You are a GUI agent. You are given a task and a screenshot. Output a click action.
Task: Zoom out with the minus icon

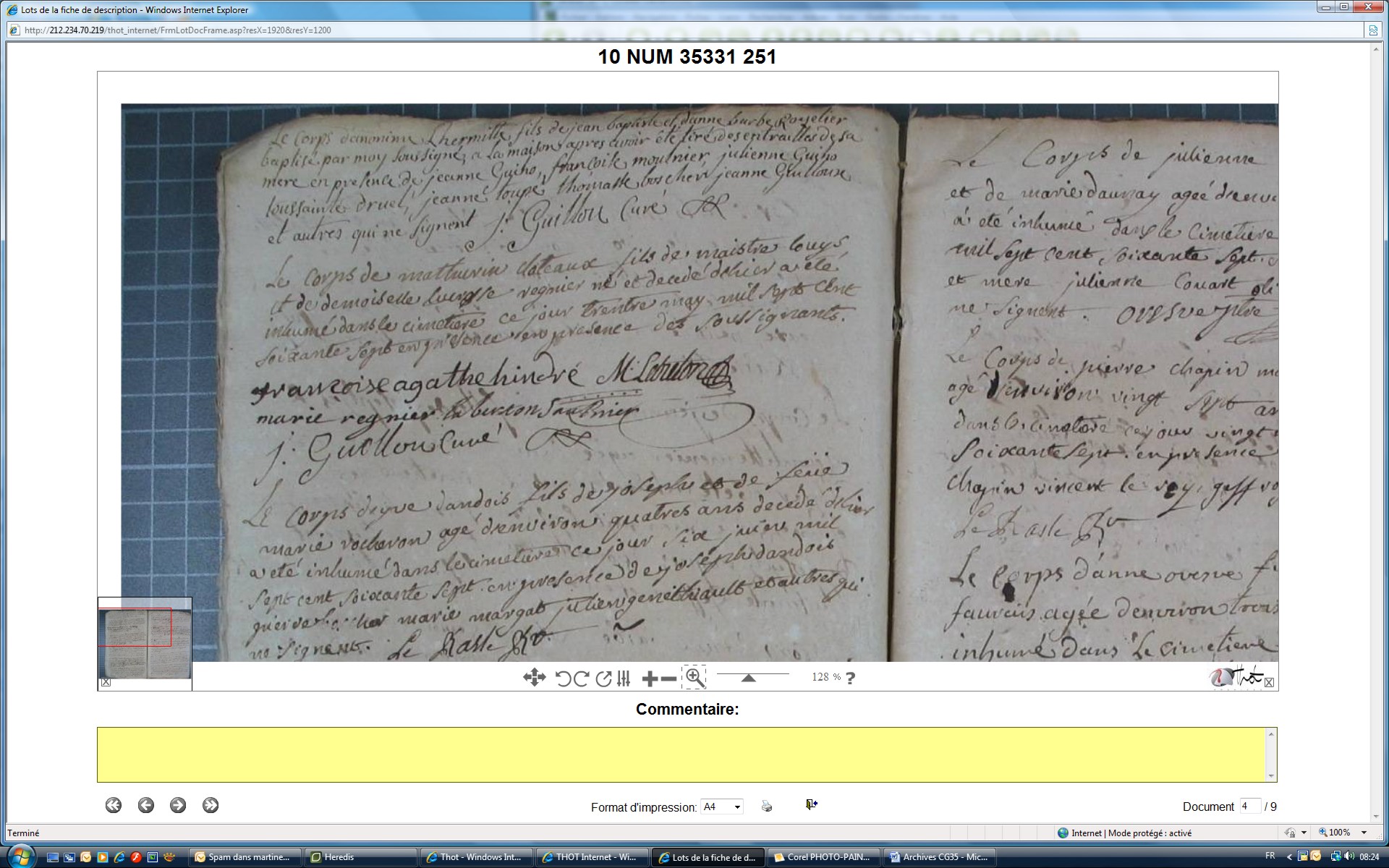tap(669, 678)
